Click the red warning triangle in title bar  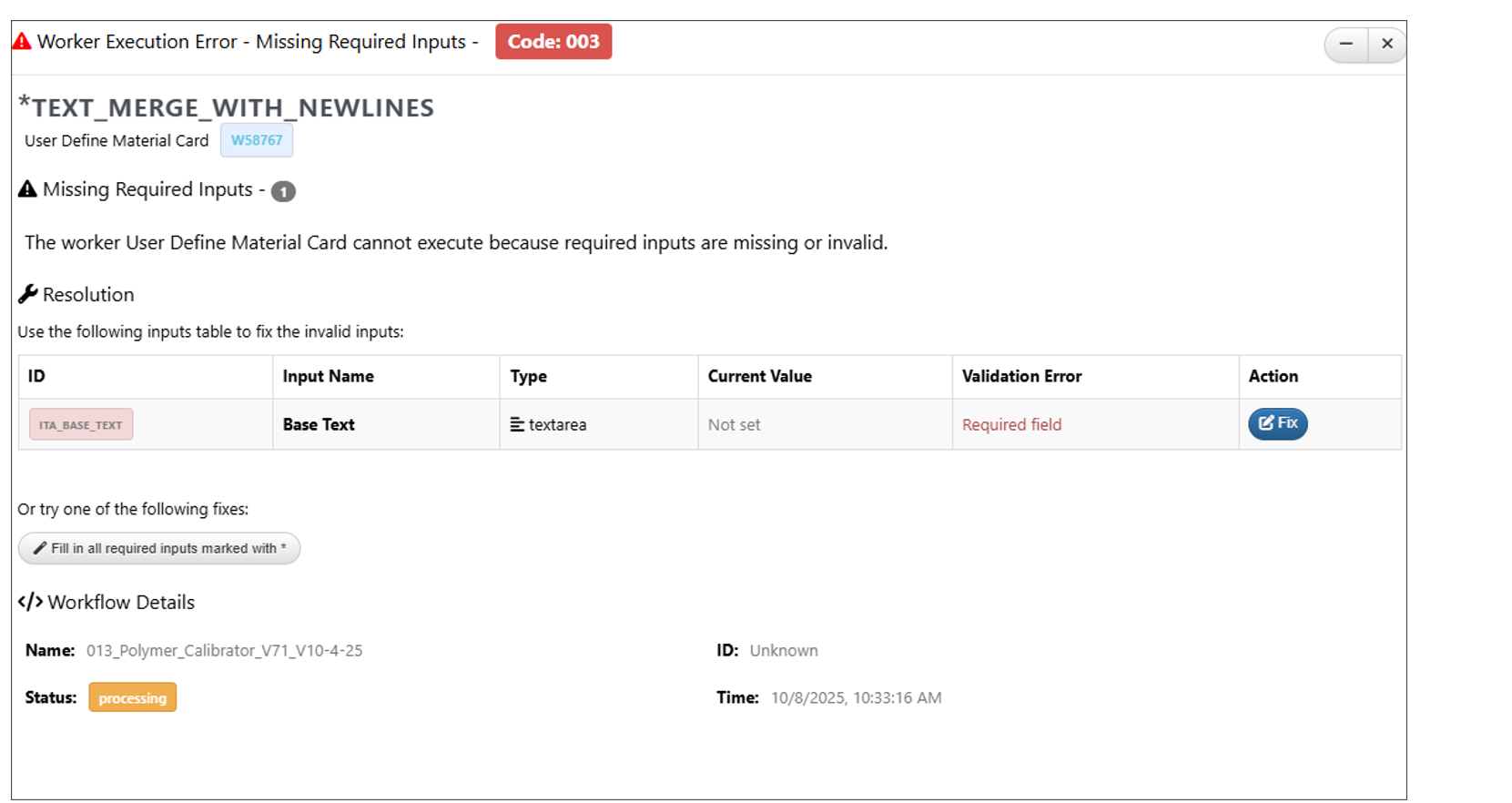click(x=22, y=42)
